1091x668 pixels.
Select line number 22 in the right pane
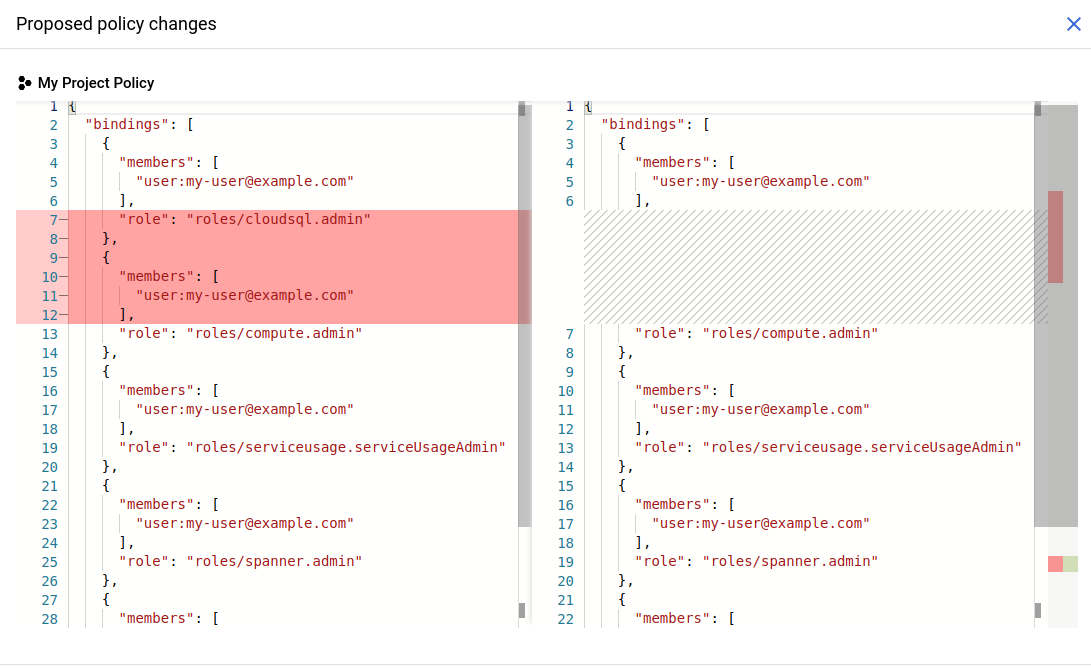(x=566, y=618)
